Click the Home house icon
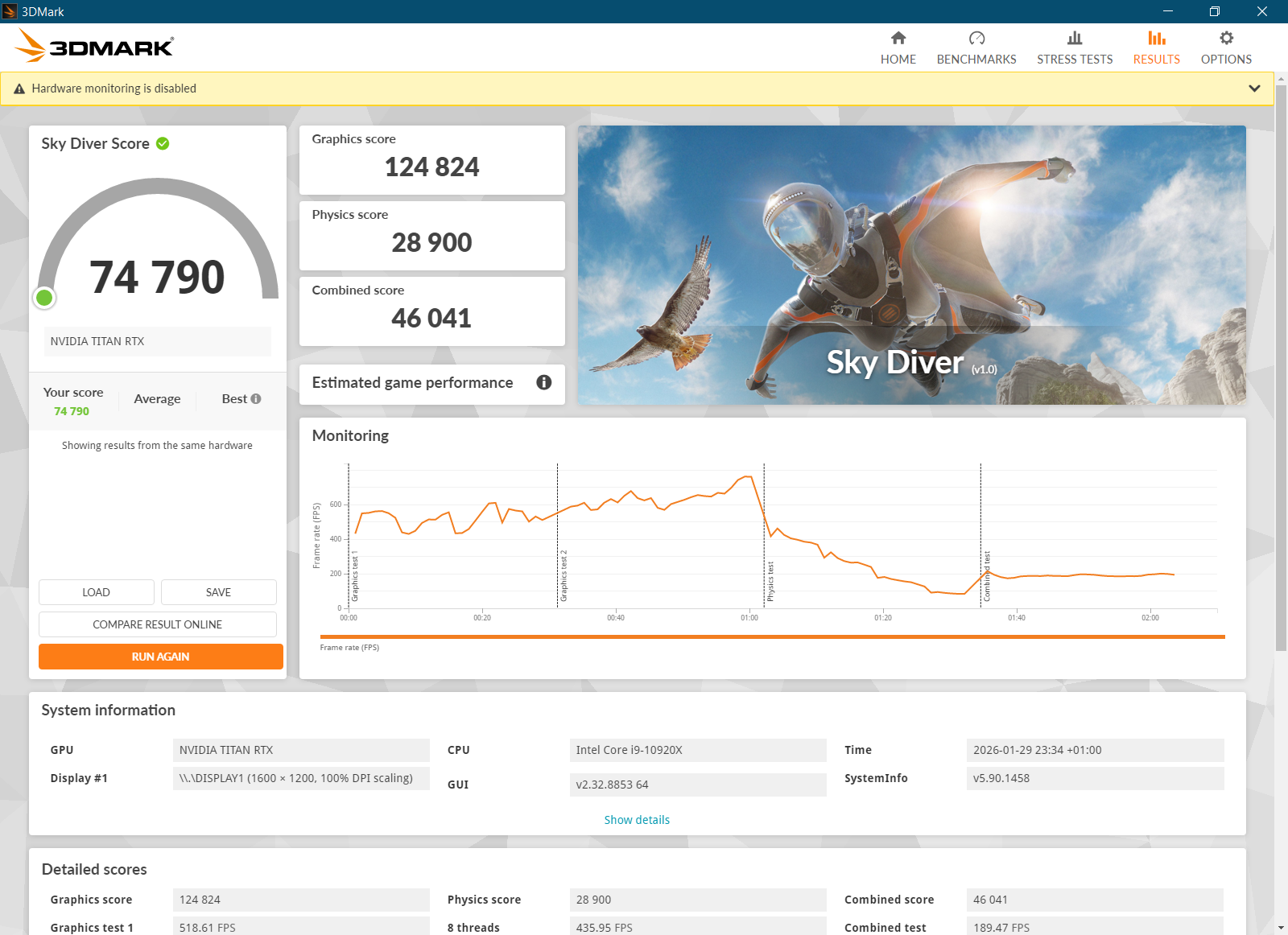 [898, 38]
